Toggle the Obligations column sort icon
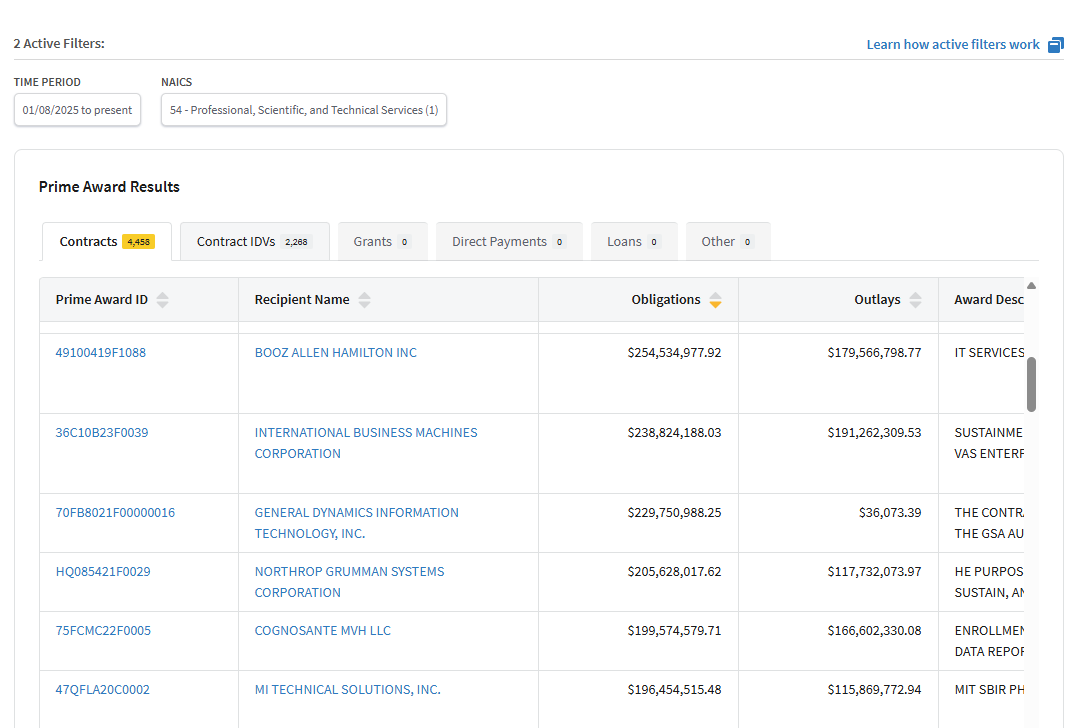The width and height of the screenshot is (1080, 728). pyautogui.click(x=715, y=300)
